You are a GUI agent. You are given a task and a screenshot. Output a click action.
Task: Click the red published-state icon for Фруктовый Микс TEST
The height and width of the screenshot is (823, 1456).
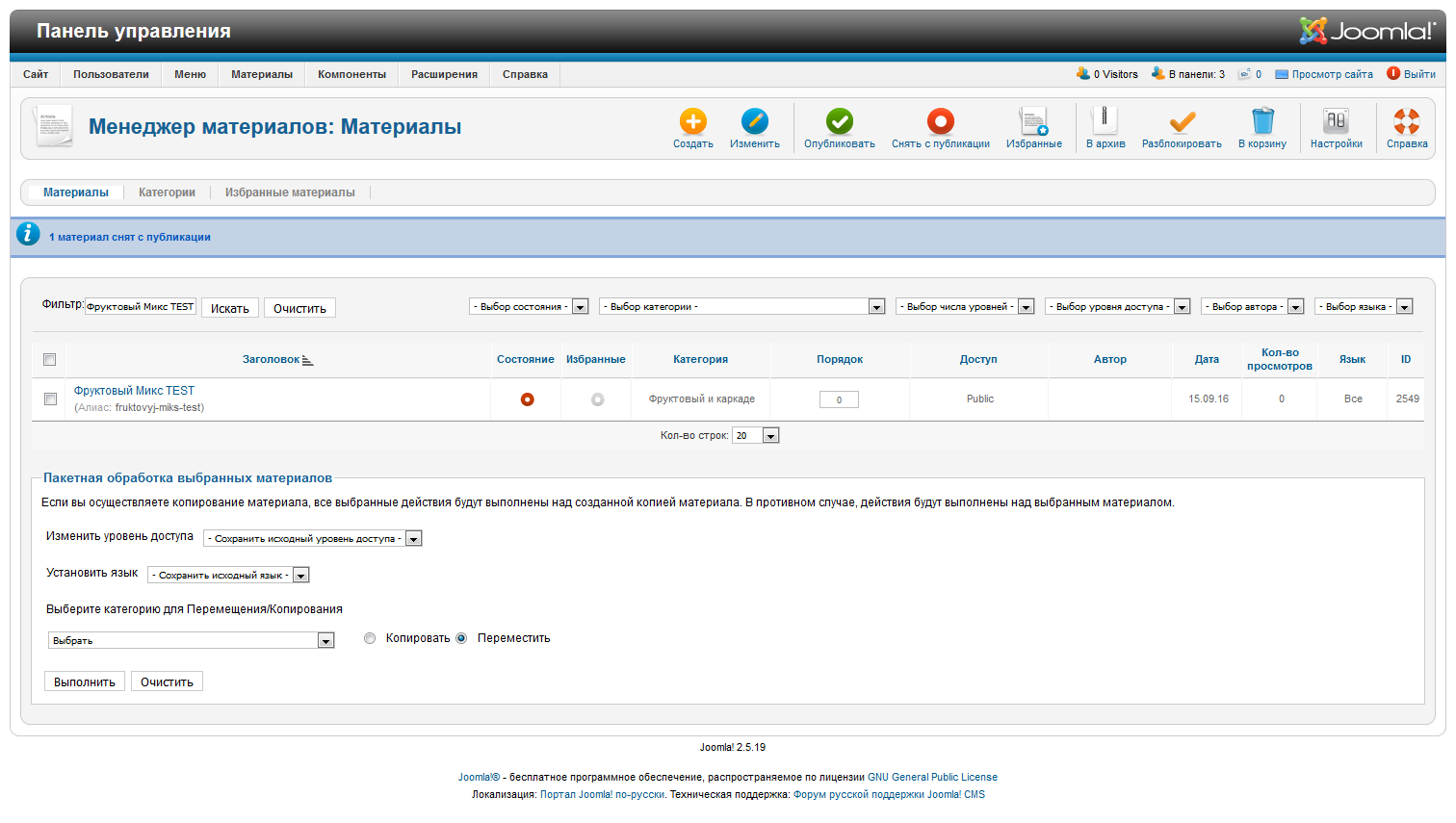527,399
